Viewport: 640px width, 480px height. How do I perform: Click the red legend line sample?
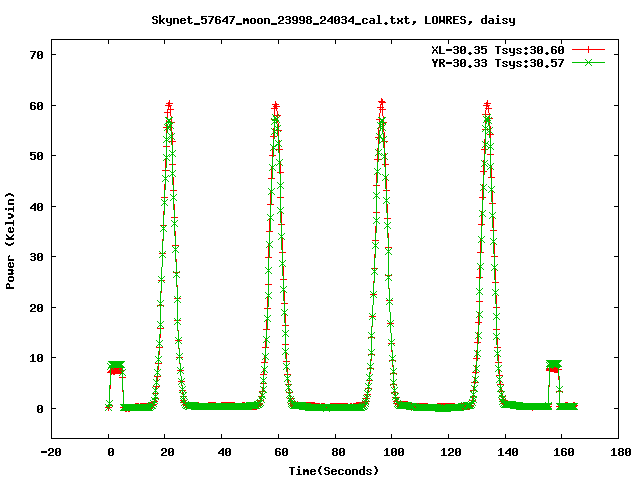pyautogui.click(x=588, y=50)
